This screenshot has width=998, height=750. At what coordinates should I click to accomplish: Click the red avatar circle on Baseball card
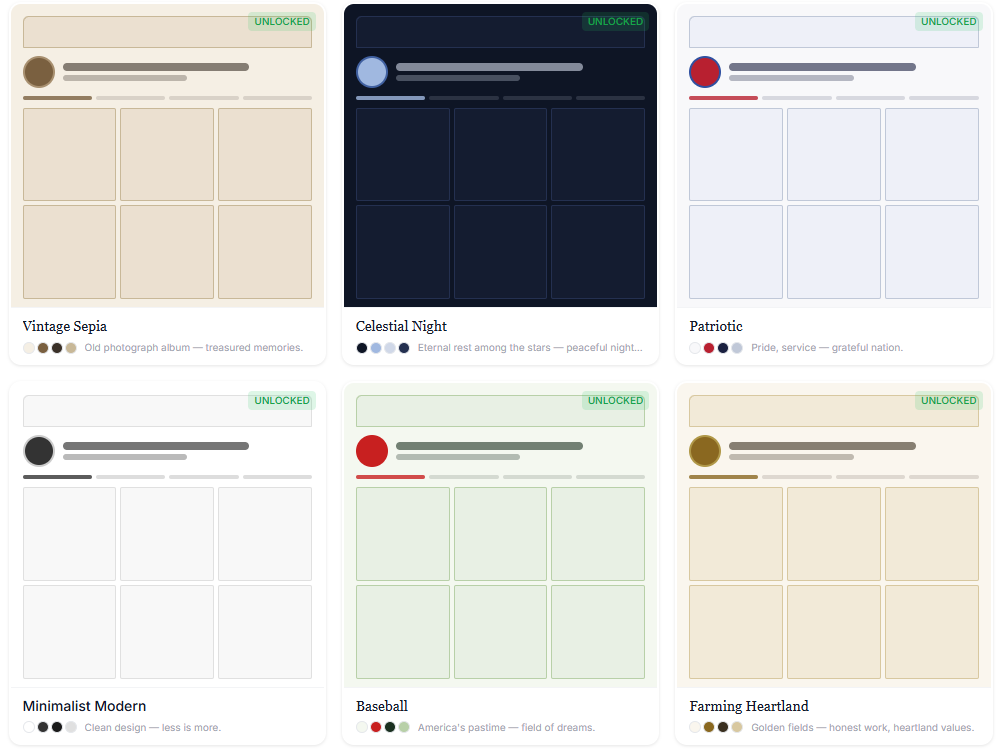click(x=371, y=451)
